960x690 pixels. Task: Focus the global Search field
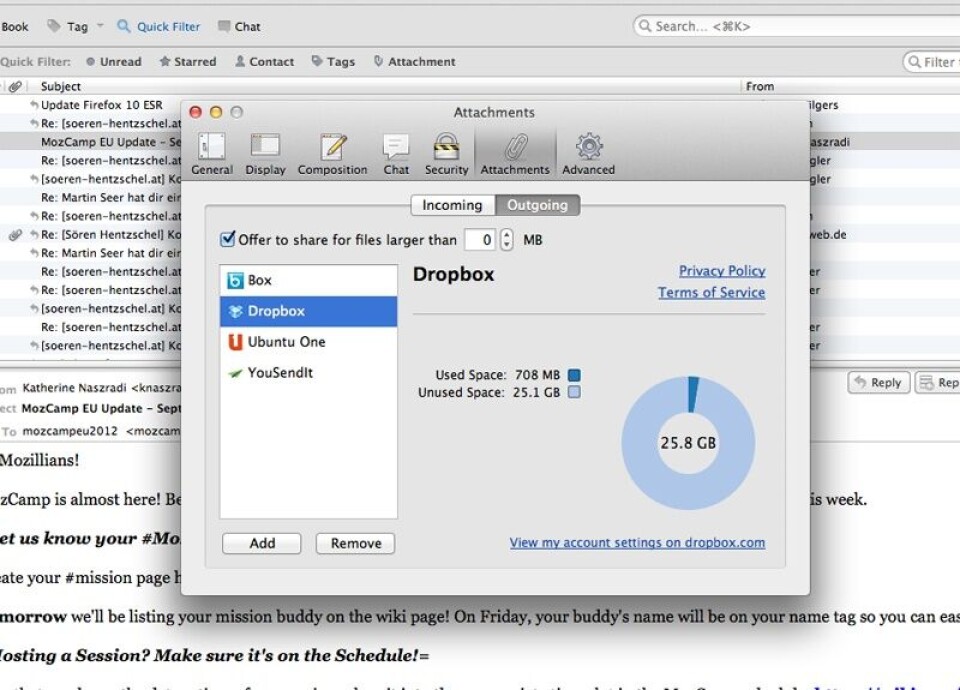(x=796, y=26)
